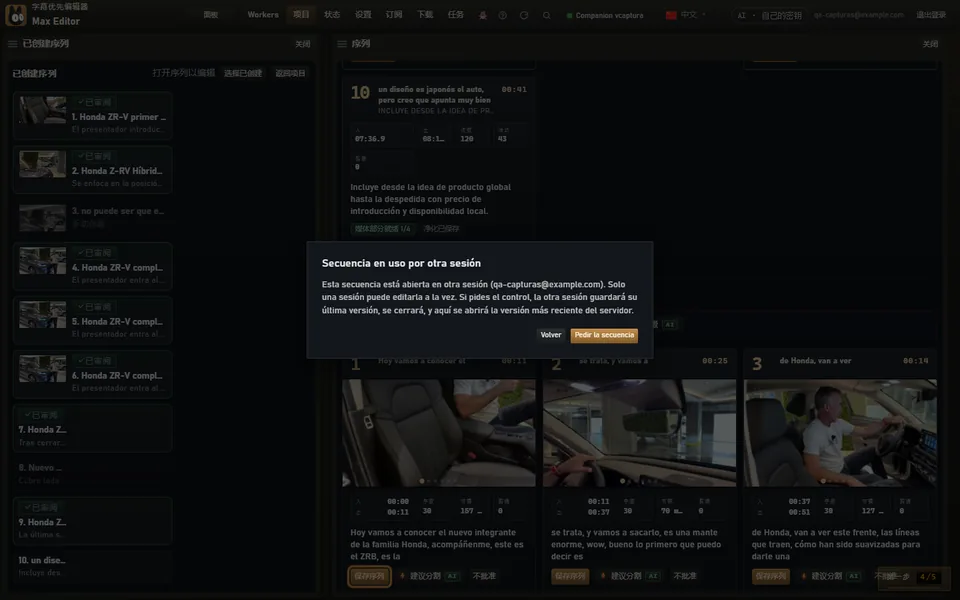
Task: Select sequence 6. Honda ZR-V compl
Action: (x=92, y=374)
